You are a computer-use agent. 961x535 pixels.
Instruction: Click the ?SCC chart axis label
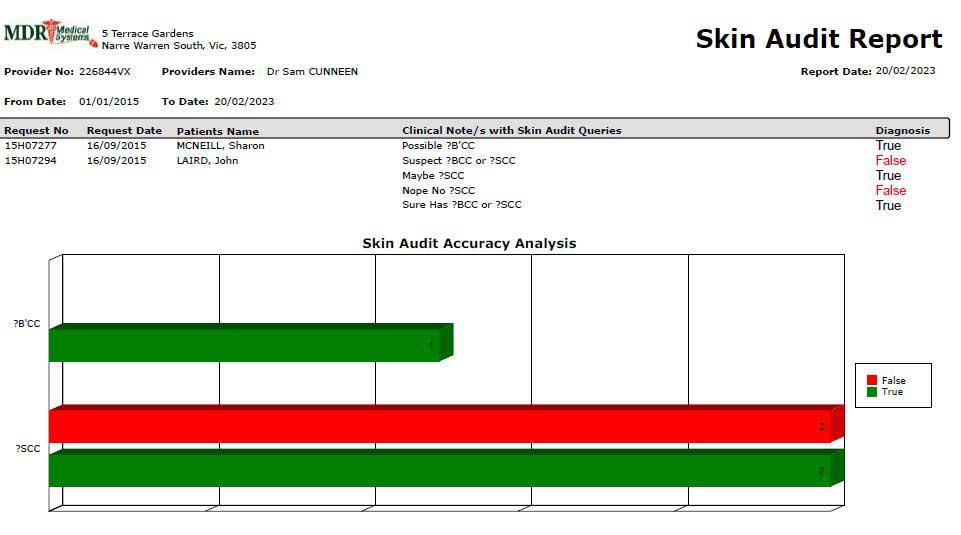click(28, 449)
